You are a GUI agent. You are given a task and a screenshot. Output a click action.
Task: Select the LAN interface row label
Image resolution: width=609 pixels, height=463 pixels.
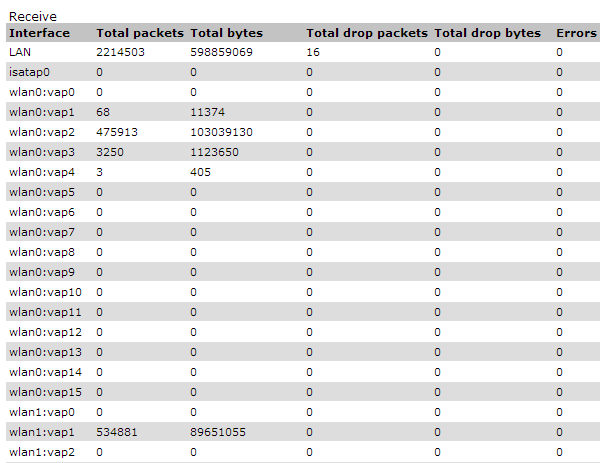coord(19,51)
